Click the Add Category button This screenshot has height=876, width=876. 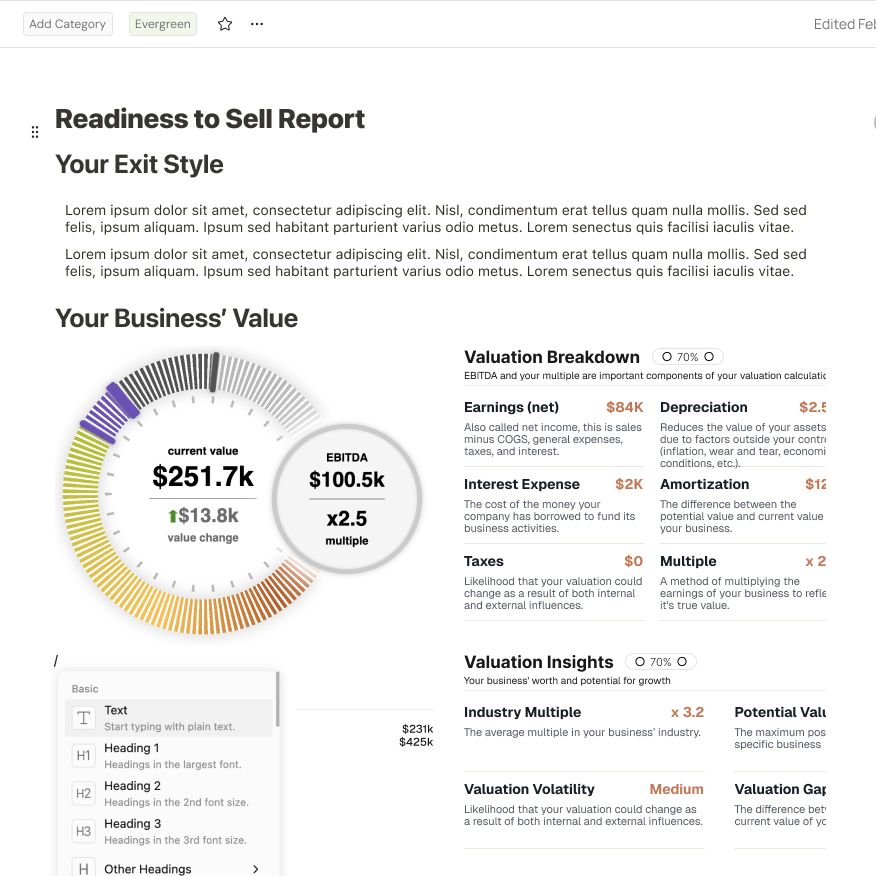click(x=67, y=23)
